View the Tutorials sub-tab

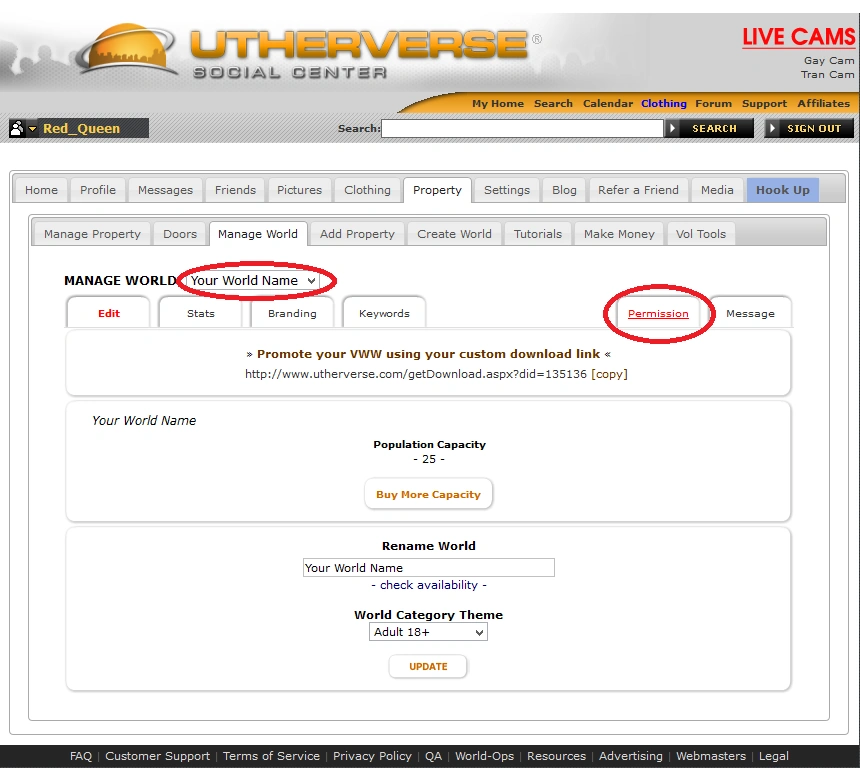point(538,234)
